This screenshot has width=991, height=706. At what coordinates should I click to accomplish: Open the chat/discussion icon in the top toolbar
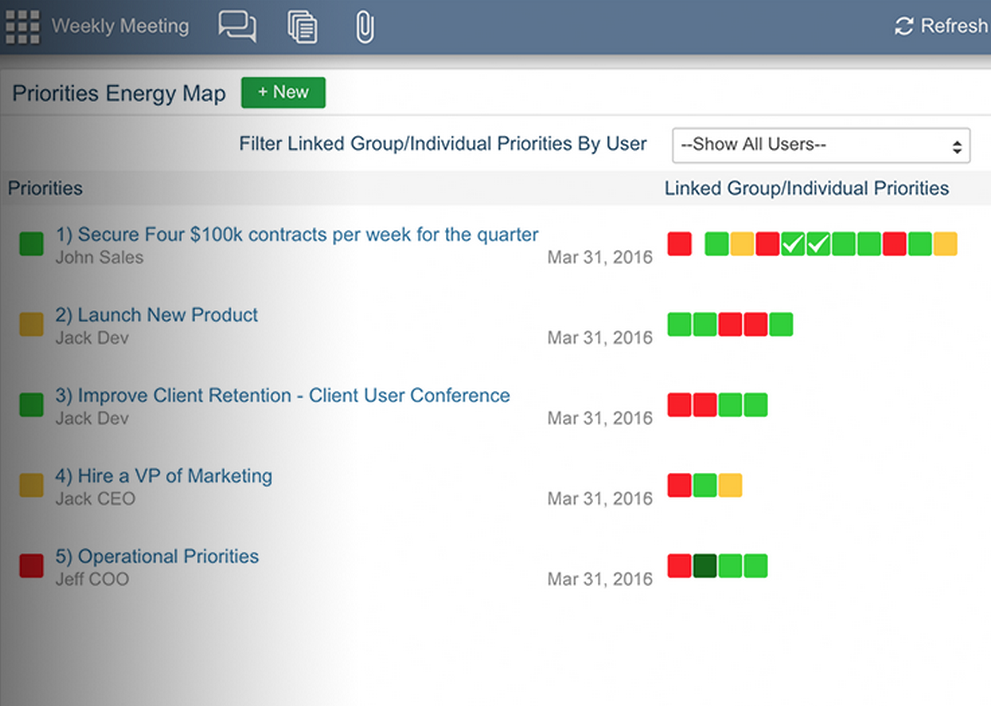pyautogui.click(x=237, y=26)
